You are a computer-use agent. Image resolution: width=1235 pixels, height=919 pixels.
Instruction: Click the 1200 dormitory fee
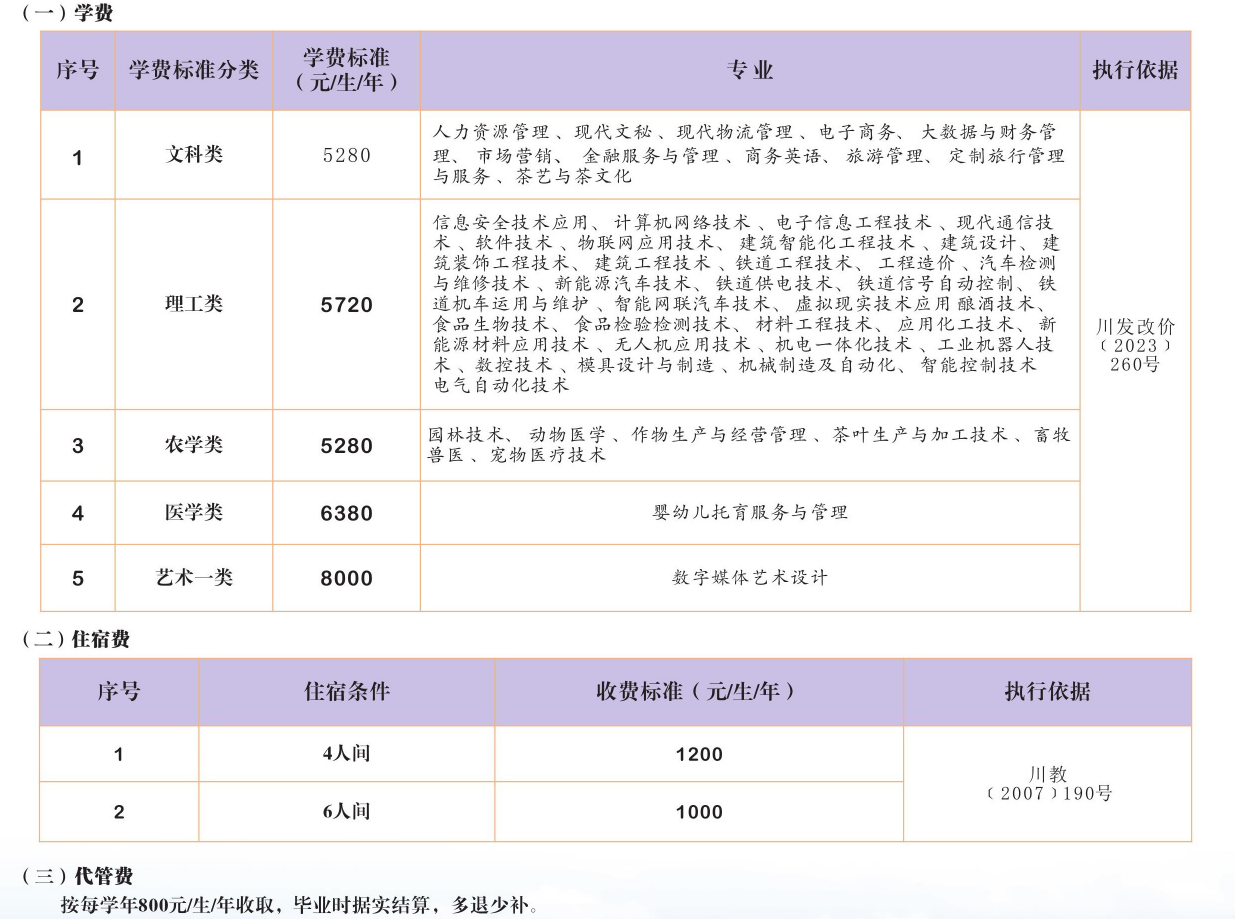698,754
